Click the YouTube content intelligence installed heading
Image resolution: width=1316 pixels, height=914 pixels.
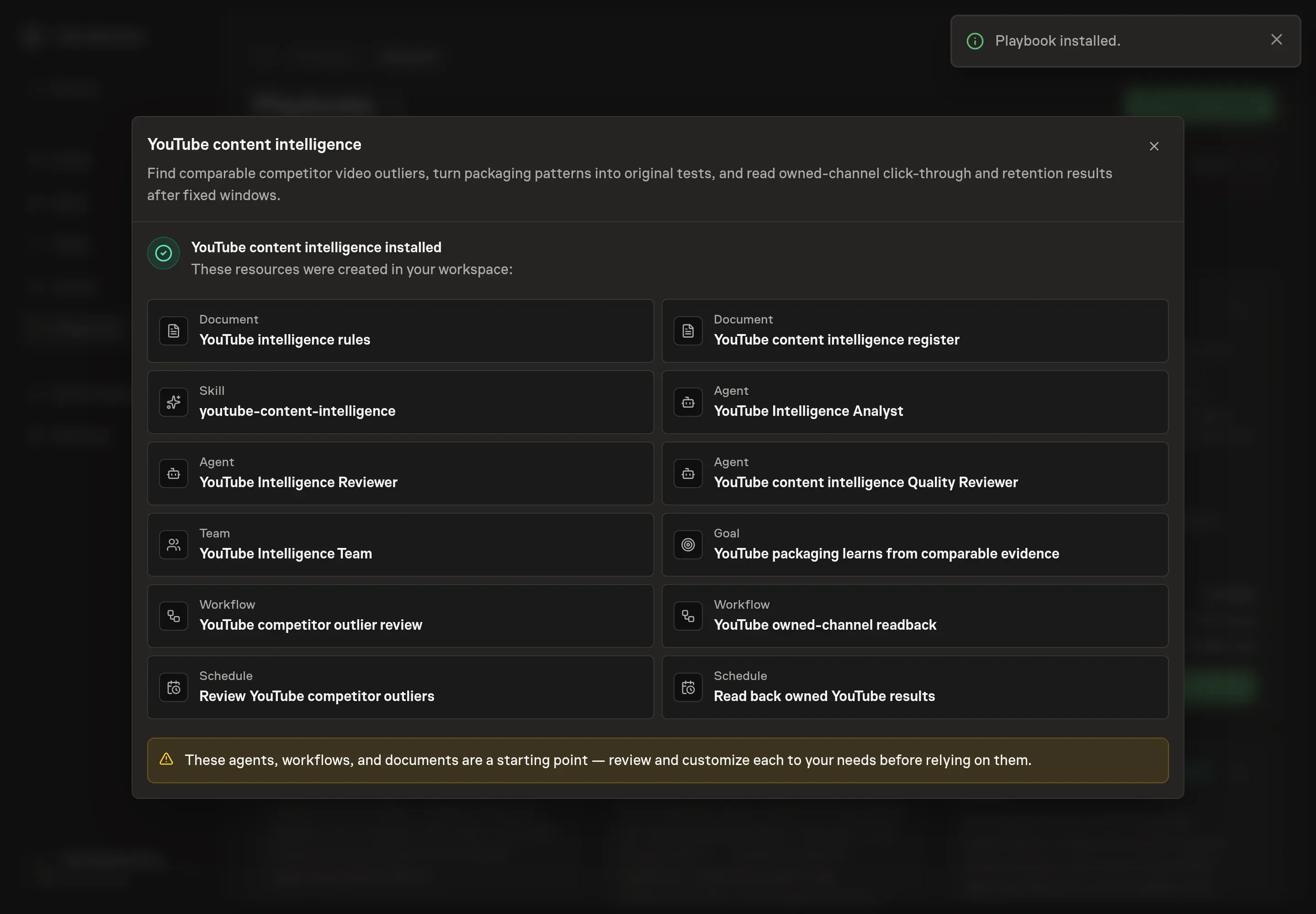pyautogui.click(x=316, y=247)
